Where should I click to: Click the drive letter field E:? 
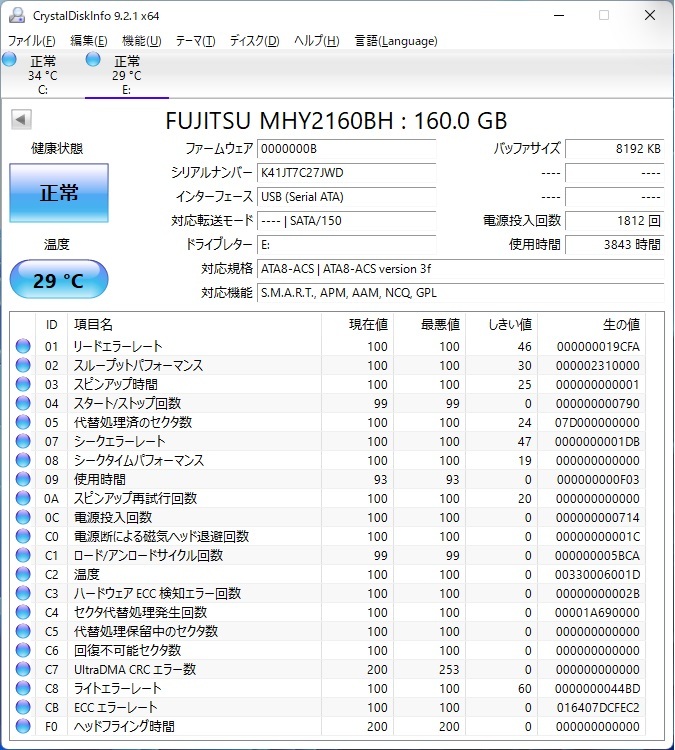(x=346, y=244)
